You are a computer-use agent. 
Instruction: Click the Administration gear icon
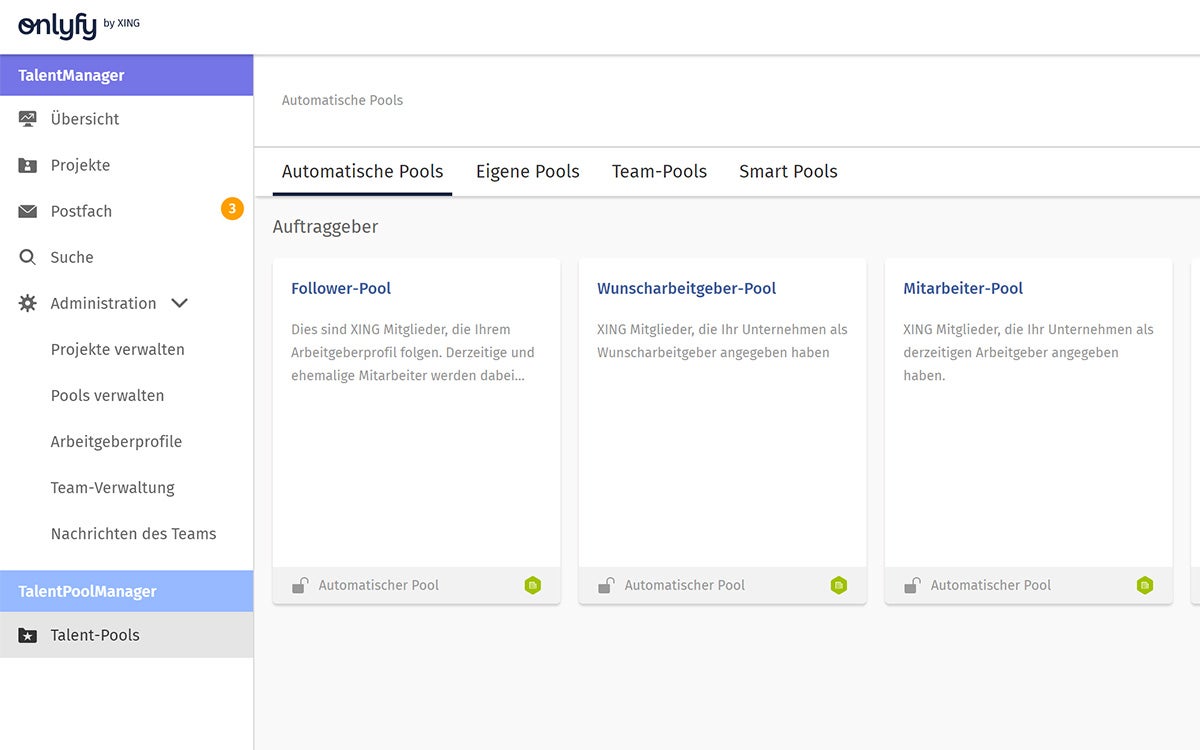pos(28,303)
